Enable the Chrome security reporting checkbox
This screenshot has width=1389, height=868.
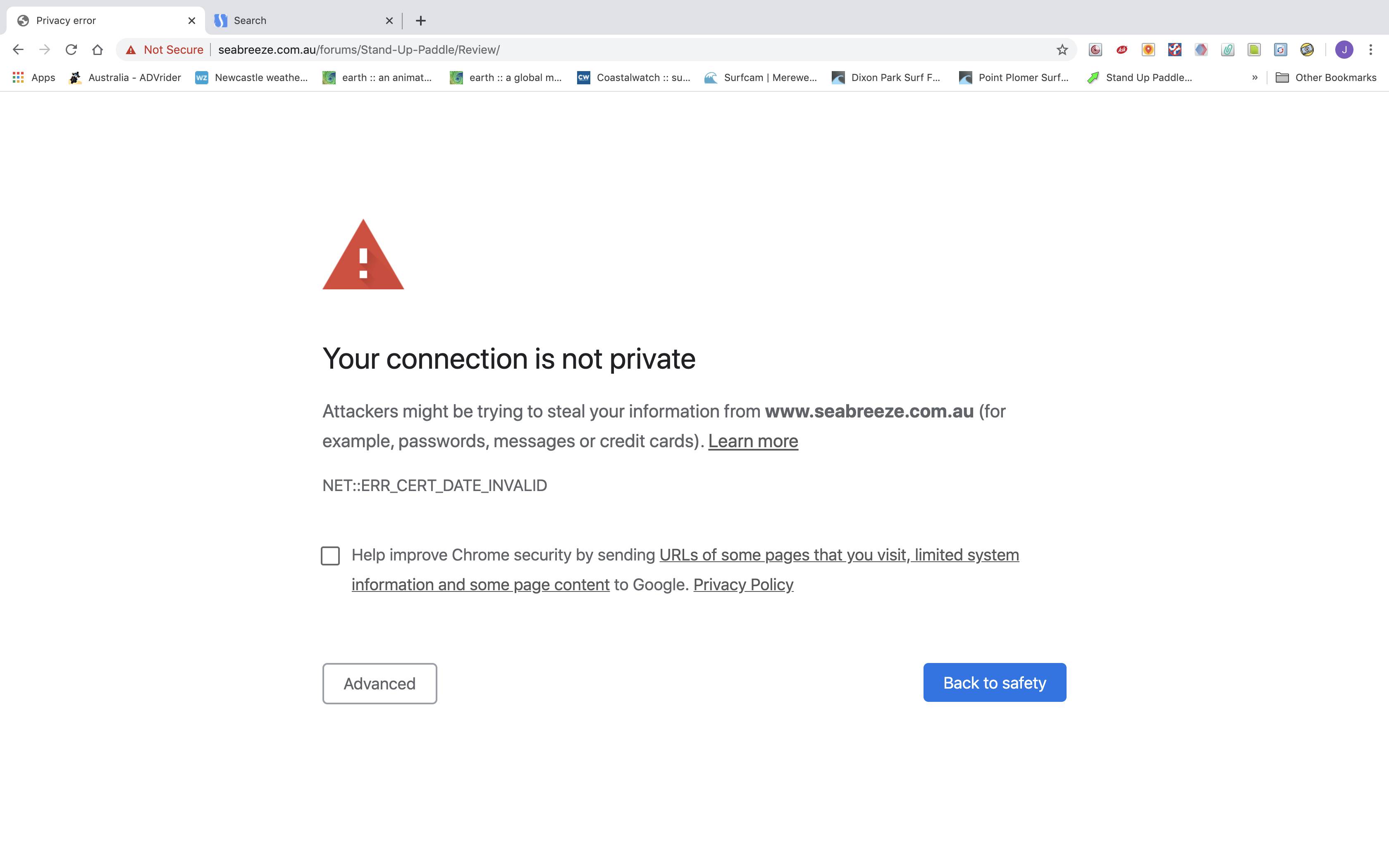click(x=330, y=556)
